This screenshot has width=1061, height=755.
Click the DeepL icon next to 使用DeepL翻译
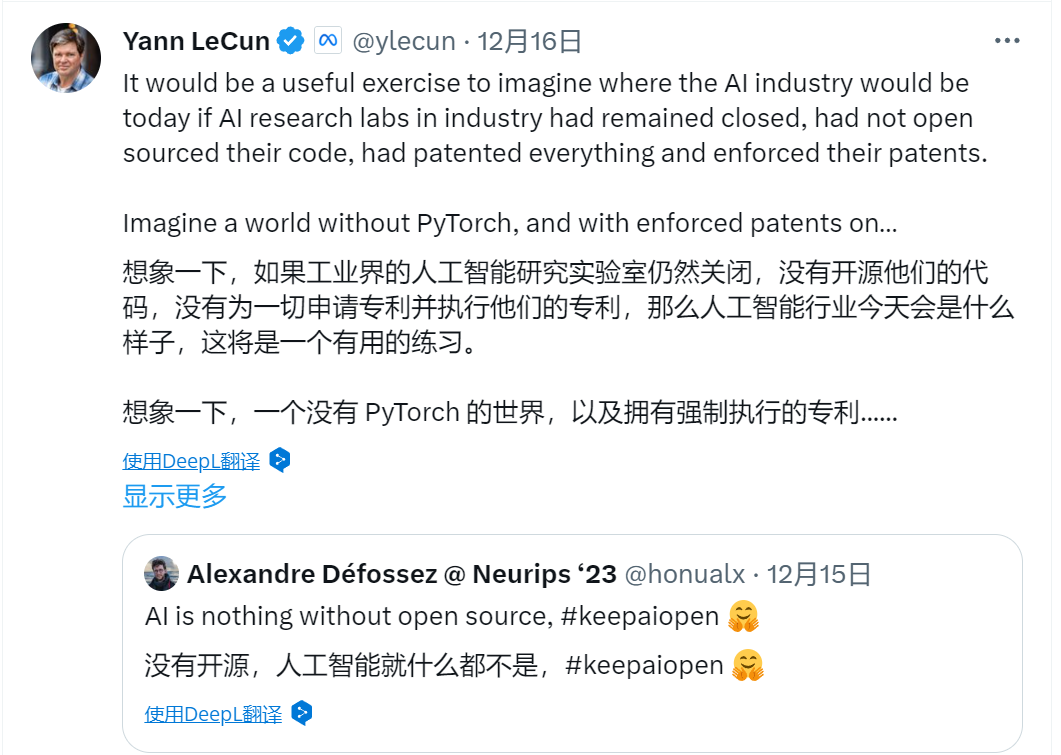(279, 460)
